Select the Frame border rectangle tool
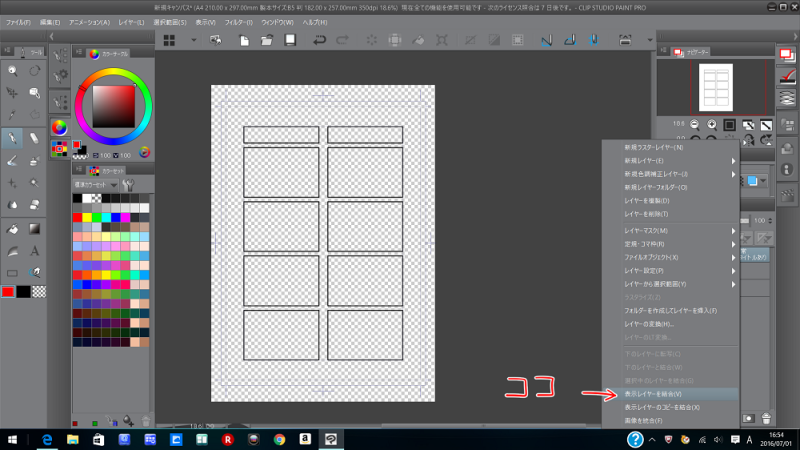This screenshot has width=800, height=450. pos(12,273)
